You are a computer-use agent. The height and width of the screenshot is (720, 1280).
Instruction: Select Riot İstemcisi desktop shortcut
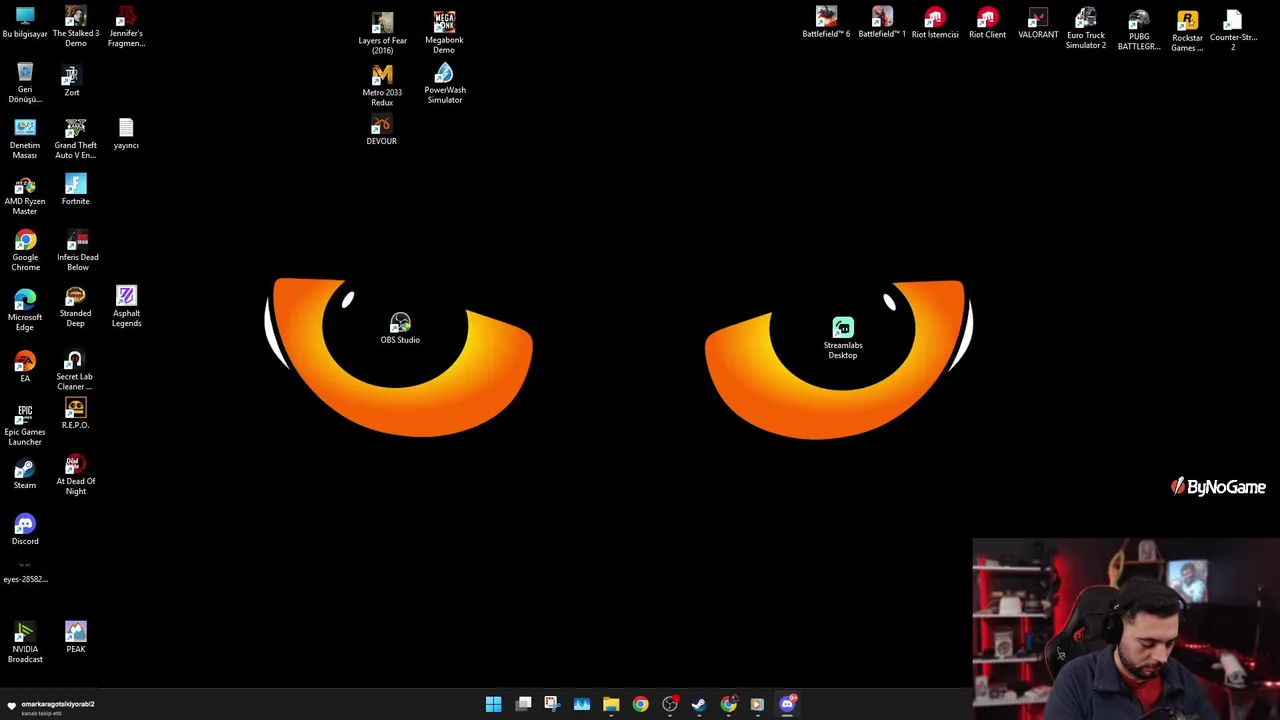point(935,23)
